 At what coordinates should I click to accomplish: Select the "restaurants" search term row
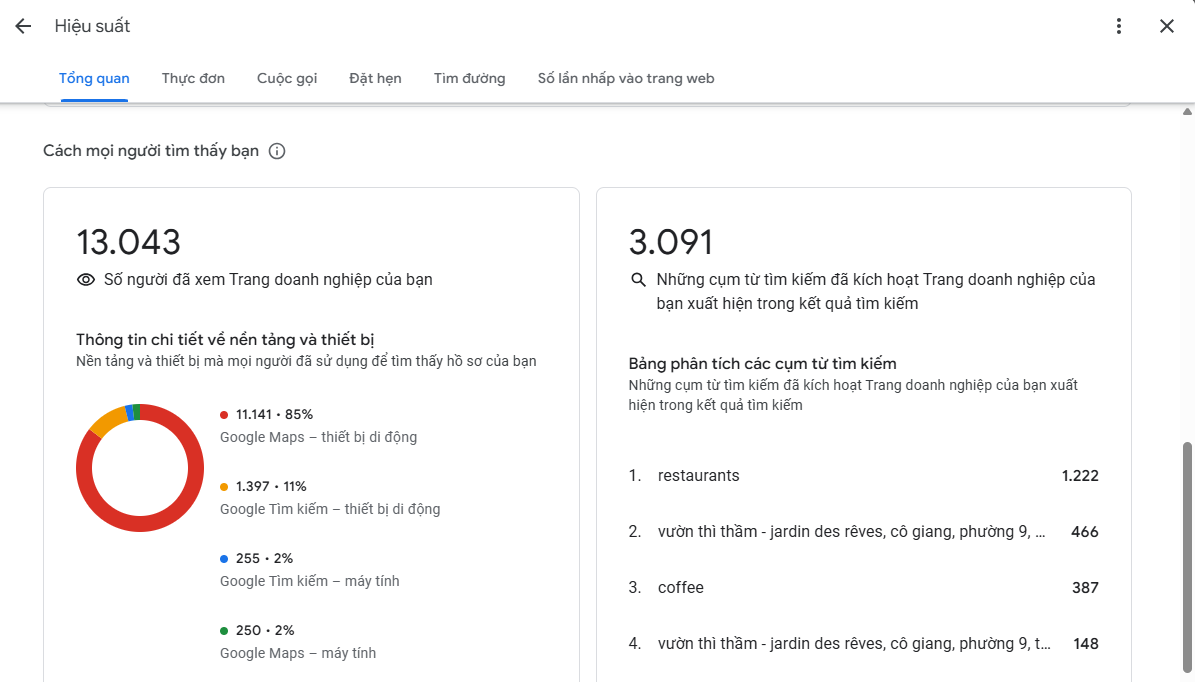click(863, 476)
